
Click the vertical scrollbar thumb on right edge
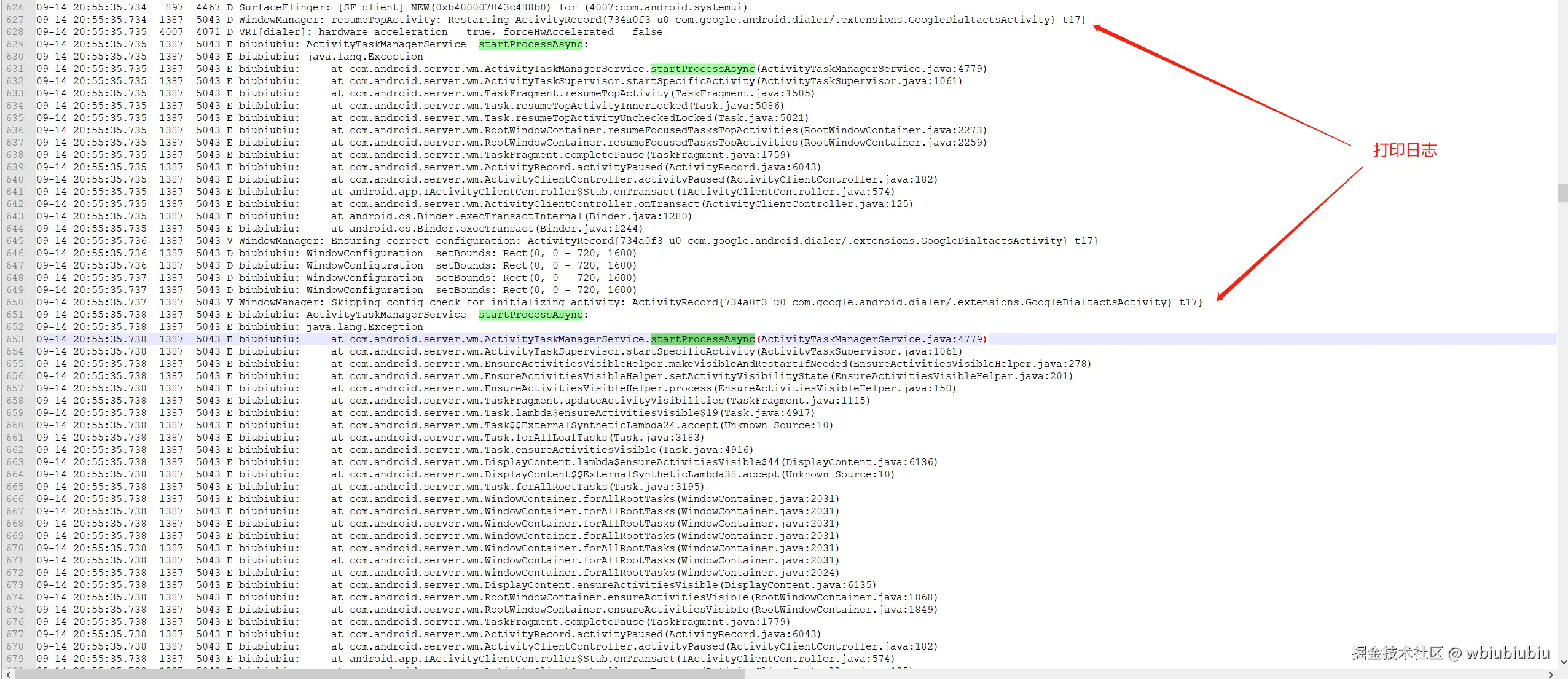(x=1562, y=194)
